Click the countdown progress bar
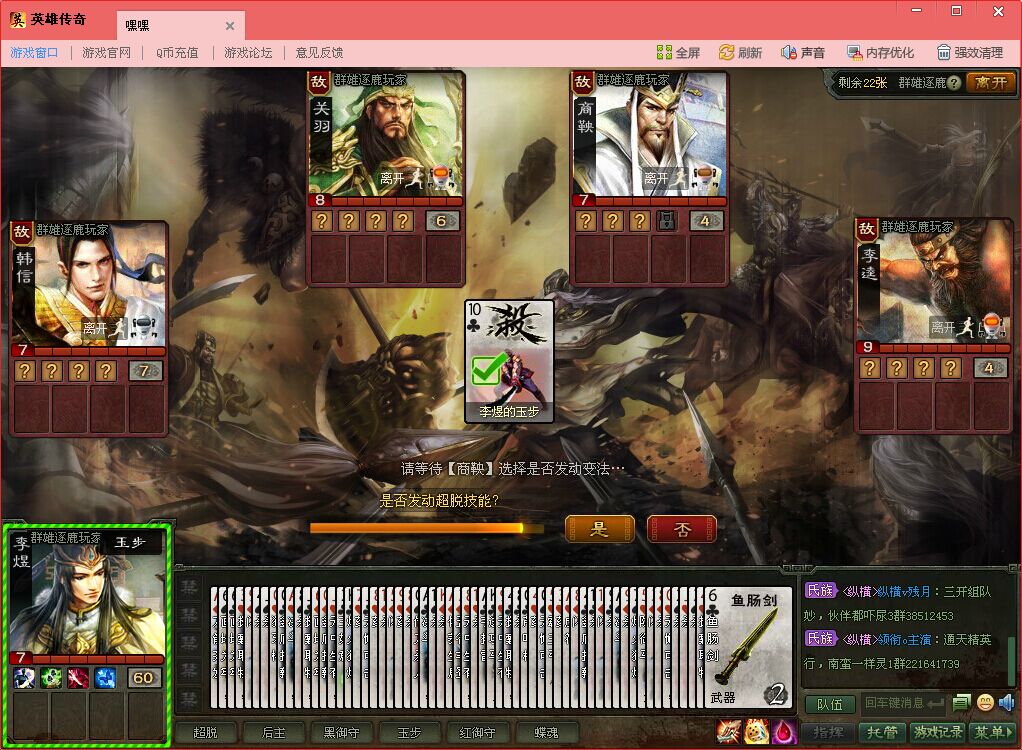Viewport: 1022px width, 750px height. coord(427,528)
